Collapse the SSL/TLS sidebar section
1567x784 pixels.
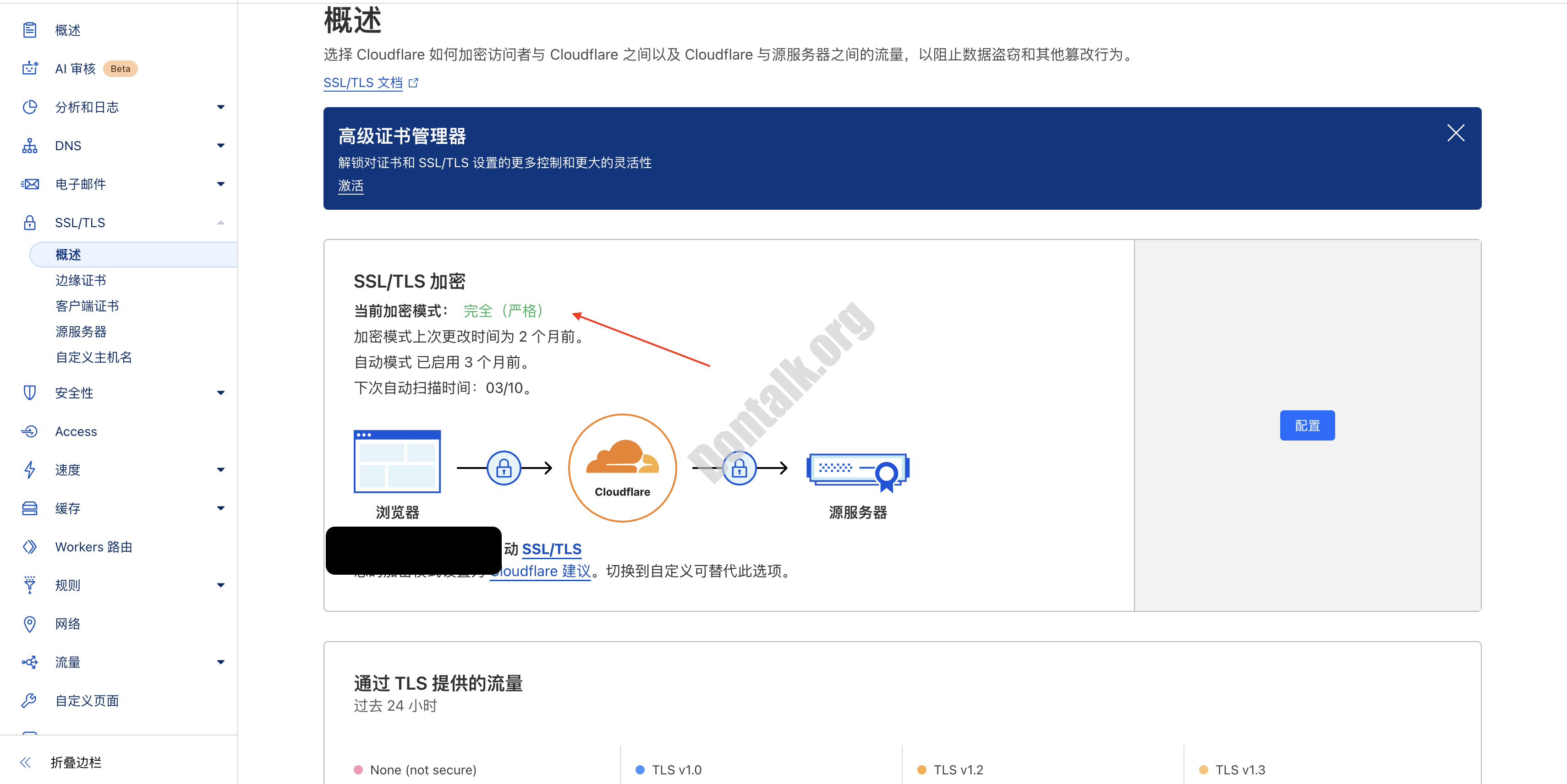[221, 223]
